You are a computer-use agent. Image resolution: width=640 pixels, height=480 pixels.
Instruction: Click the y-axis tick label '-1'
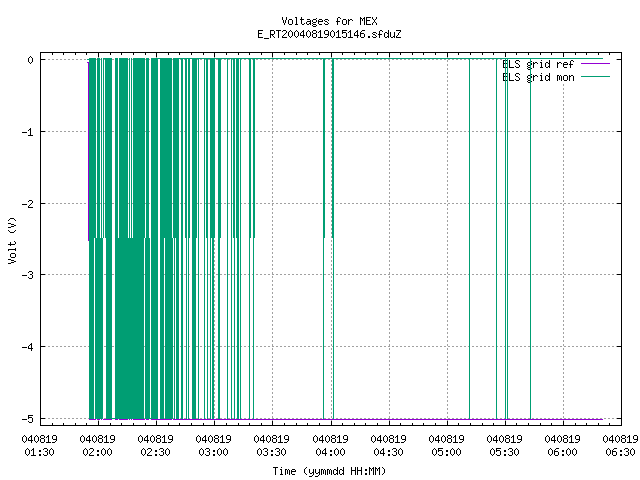28,132
